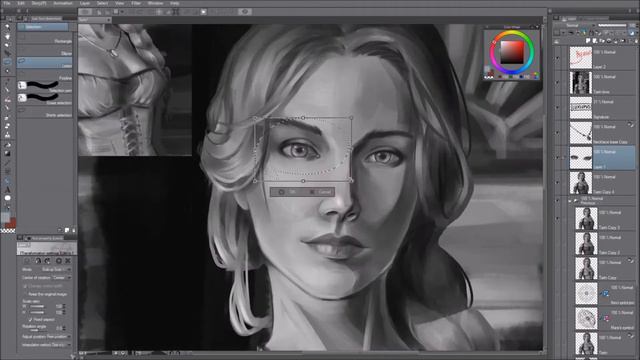Open the Animation menu
The width and height of the screenshot is (640, 360).
[63, 3]
